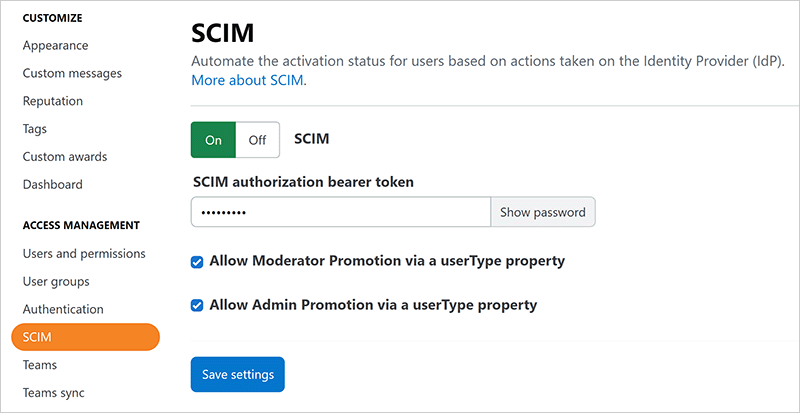Open the More about SCIM link
The image size is (800, 413).
pos(248,80)
